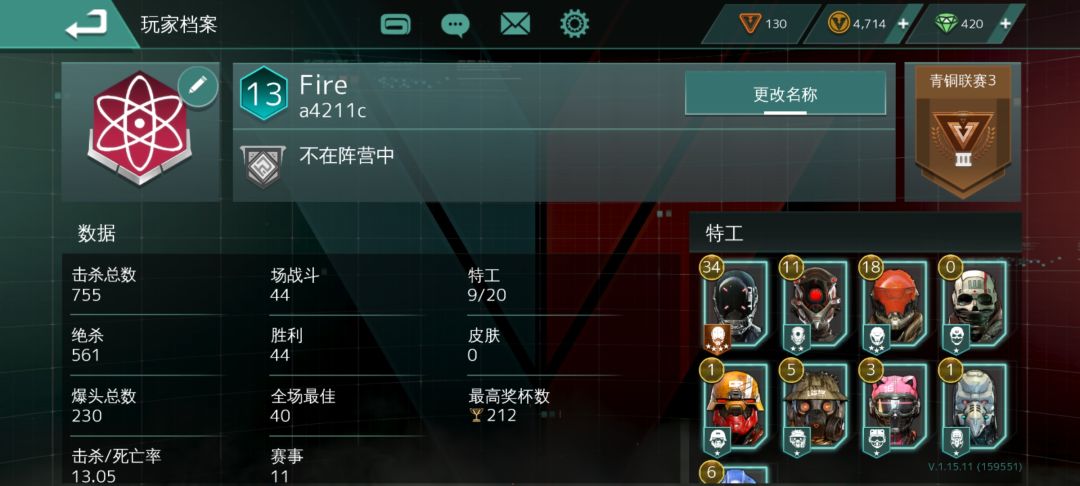Open the mail envelope icon
Viewport: 1080px width, 486px height.
coord(515,25)
